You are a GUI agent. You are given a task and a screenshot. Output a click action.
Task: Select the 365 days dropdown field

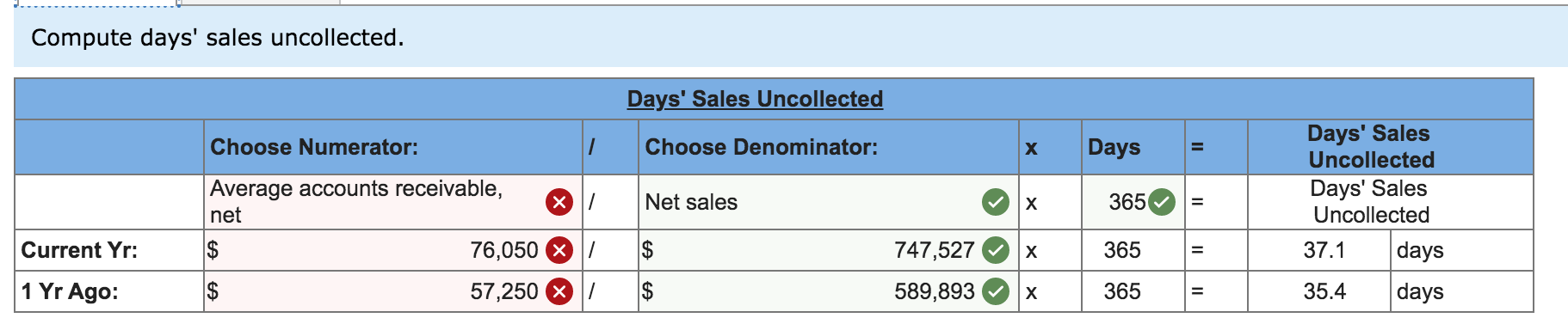click(x=1132, y=202)
